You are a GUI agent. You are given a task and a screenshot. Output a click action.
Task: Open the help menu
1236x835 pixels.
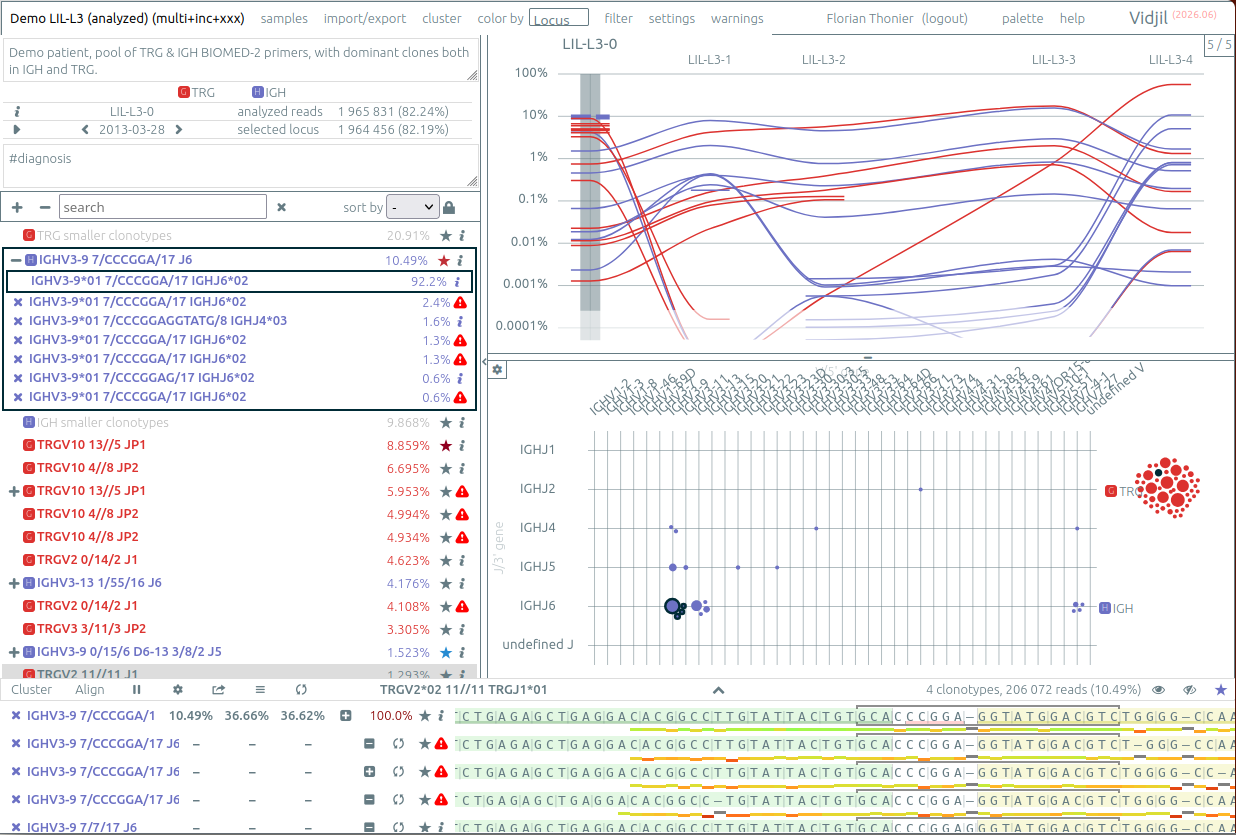1072,18
